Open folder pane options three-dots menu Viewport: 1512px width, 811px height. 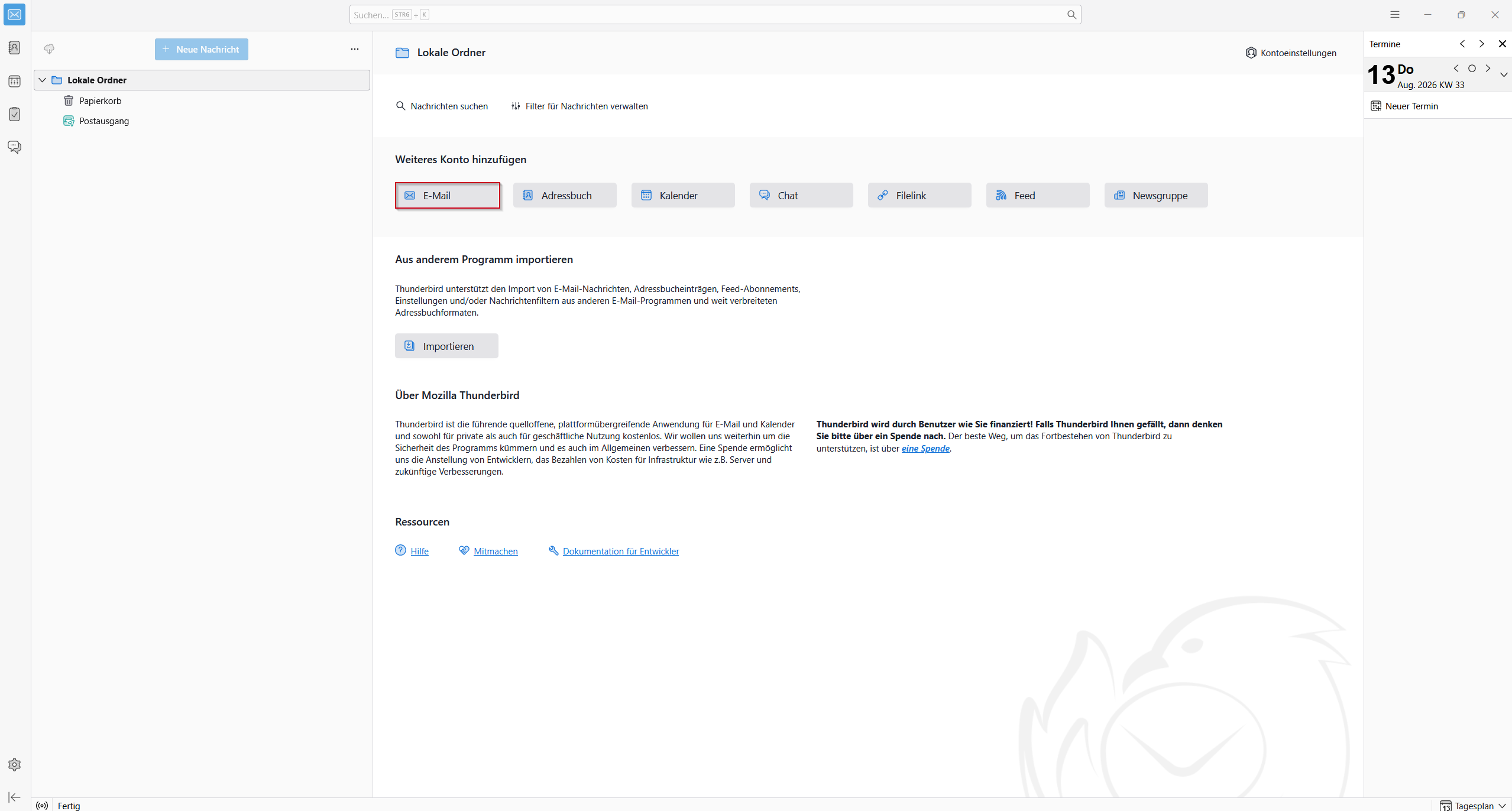(x=355, y=49)
